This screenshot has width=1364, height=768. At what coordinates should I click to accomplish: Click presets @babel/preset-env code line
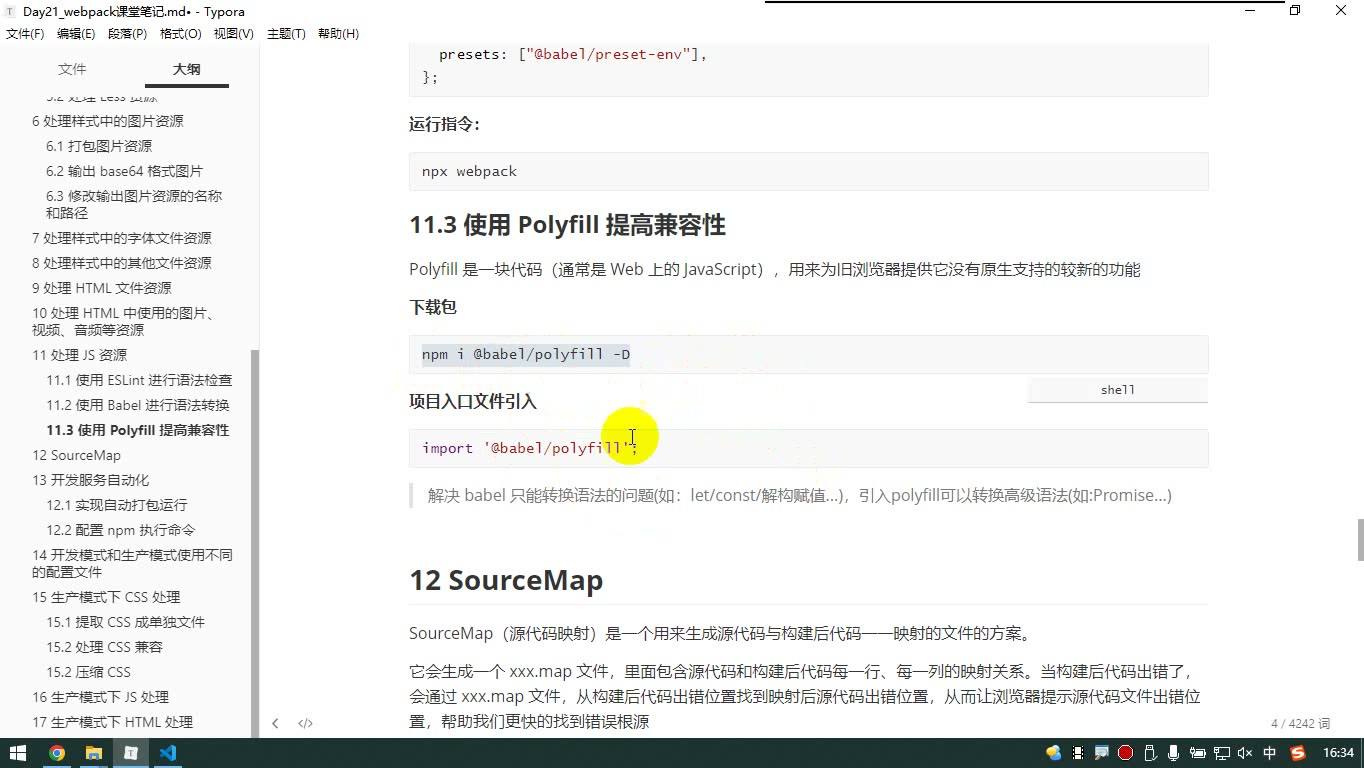572,54
